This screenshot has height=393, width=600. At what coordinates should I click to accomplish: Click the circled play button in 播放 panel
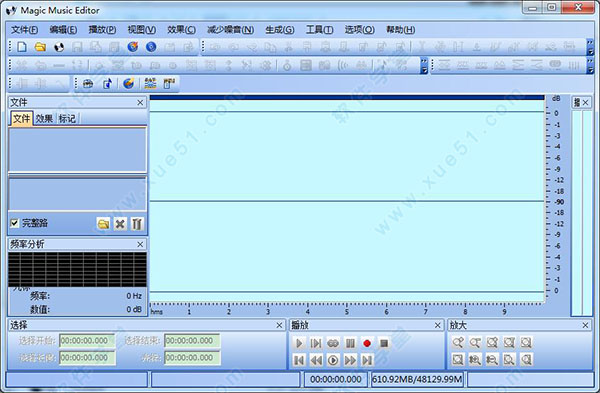333,360
